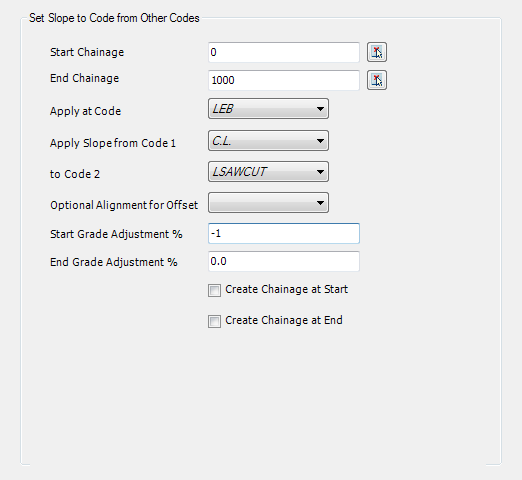Screen dimensions: 522x480
Task: Expand the Code 1 dropdown showing C.L.
Action: (x=268, y=141)
